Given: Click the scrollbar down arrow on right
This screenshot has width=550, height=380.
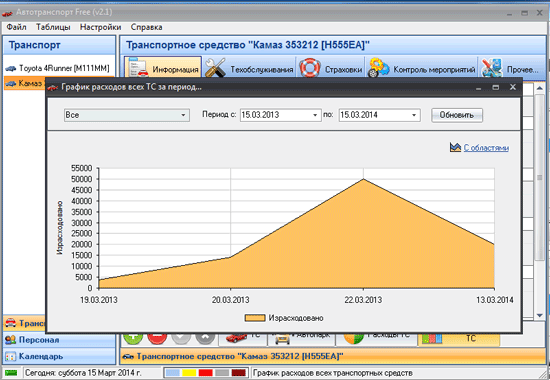Looking at the screenshot, I should pos(540,315).
